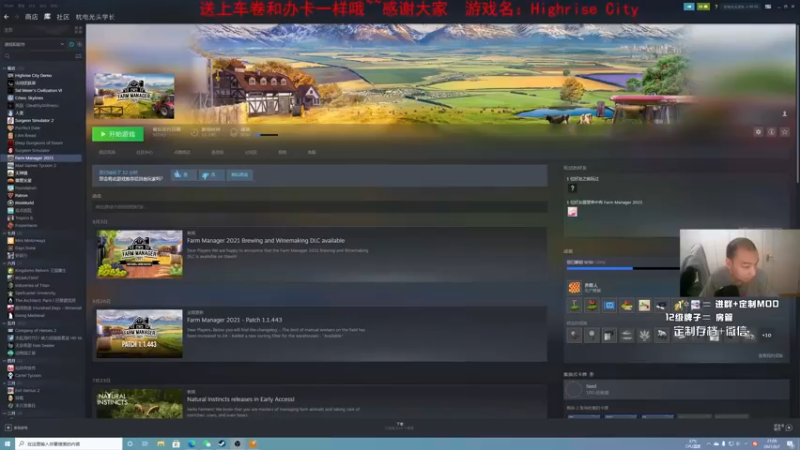
Task: Open the games filter dropdown in sidebar
Action: pos(34,44)
